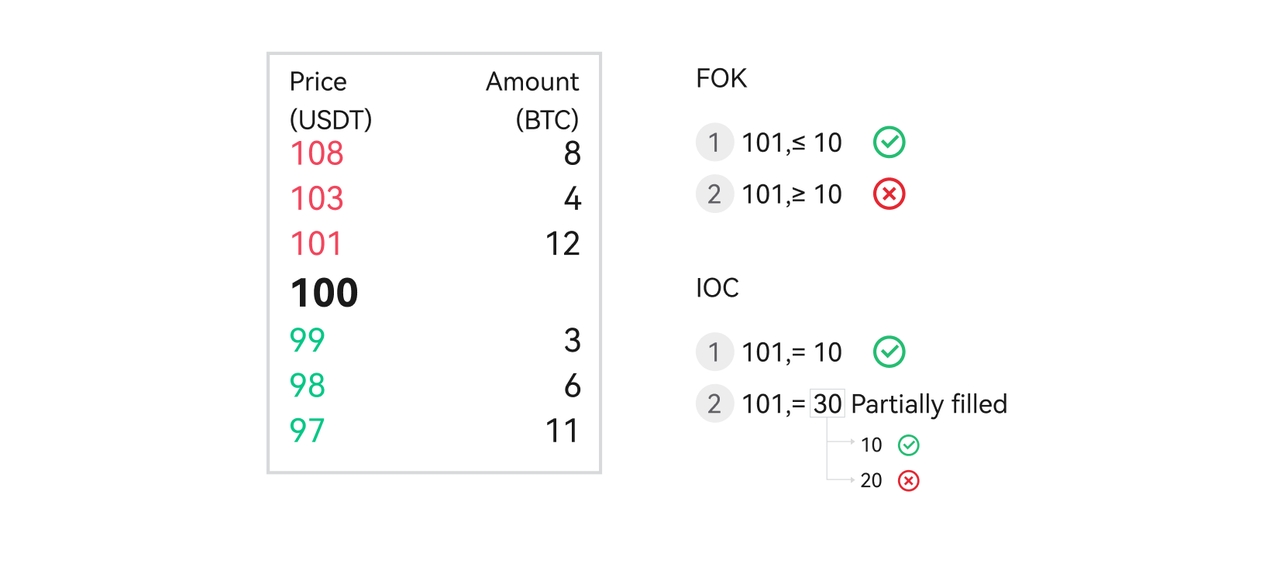Click the red ask price 101
The image size is (1280, 570).
click(x=316, y=244)
